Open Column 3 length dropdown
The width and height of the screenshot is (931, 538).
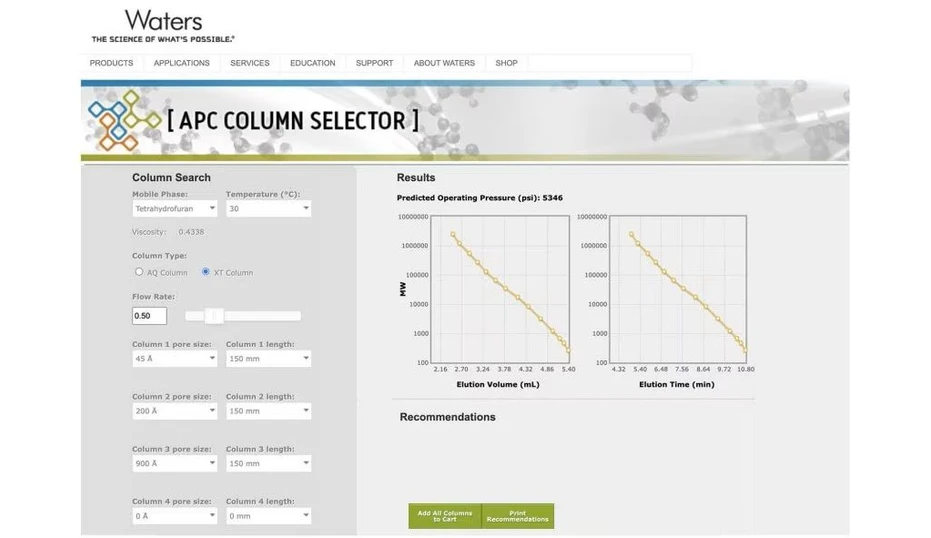pos(268,463)
